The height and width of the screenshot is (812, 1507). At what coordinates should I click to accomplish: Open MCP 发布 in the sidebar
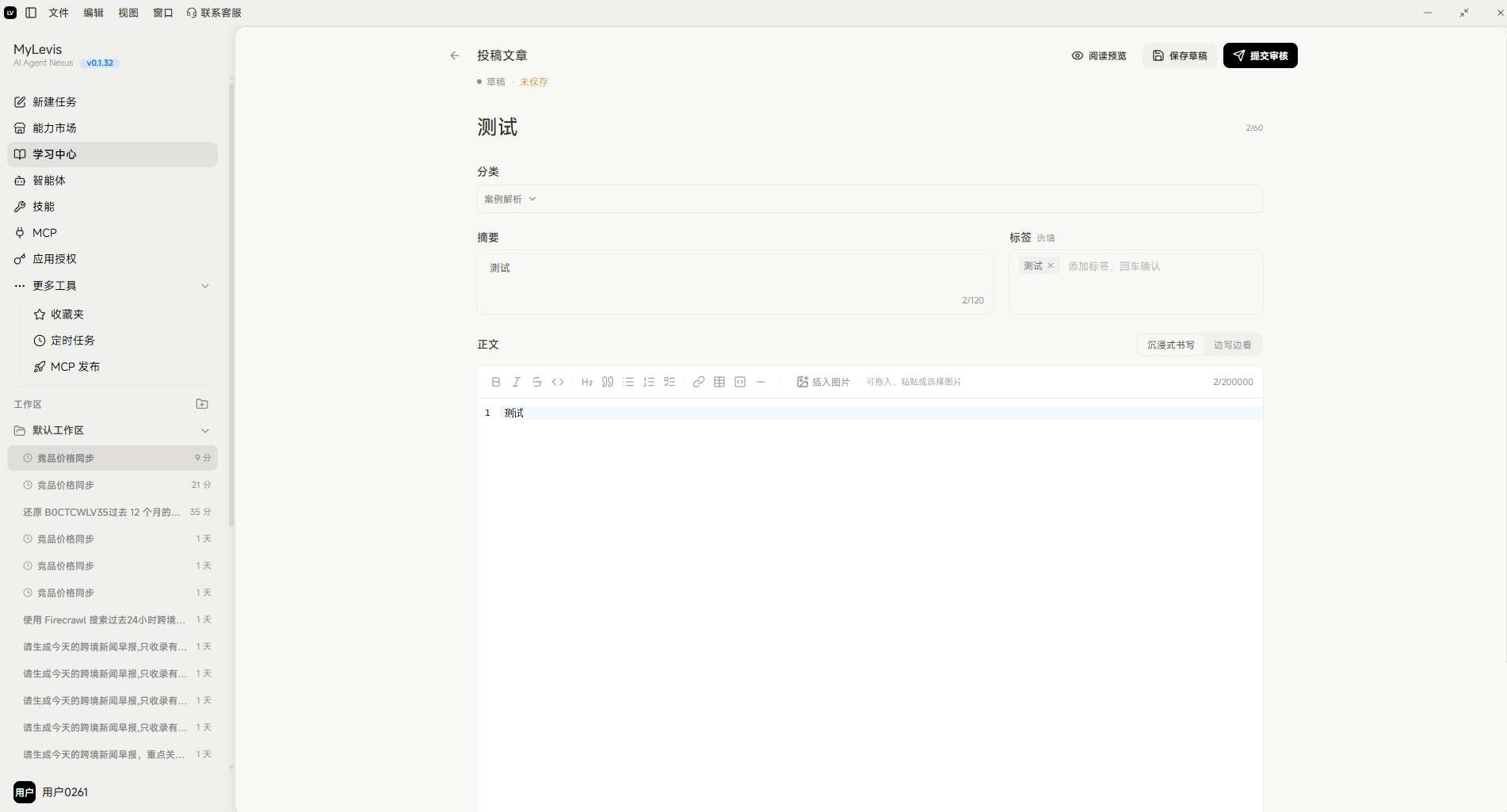[x=122, y=367]
